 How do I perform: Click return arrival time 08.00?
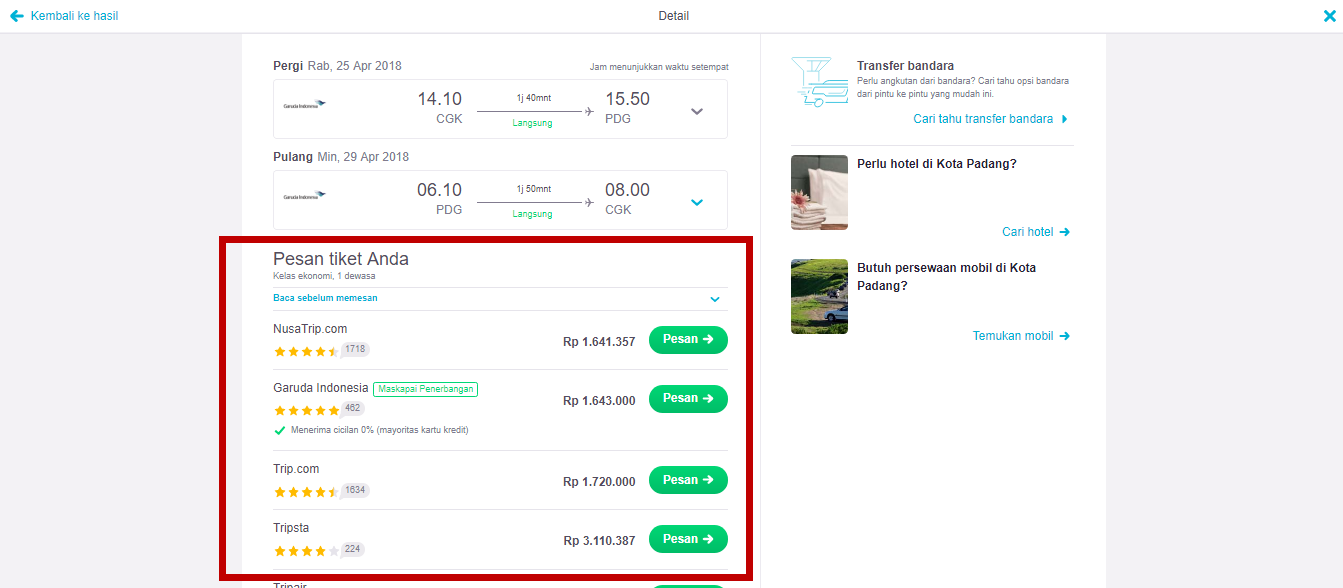click(627, 190)
